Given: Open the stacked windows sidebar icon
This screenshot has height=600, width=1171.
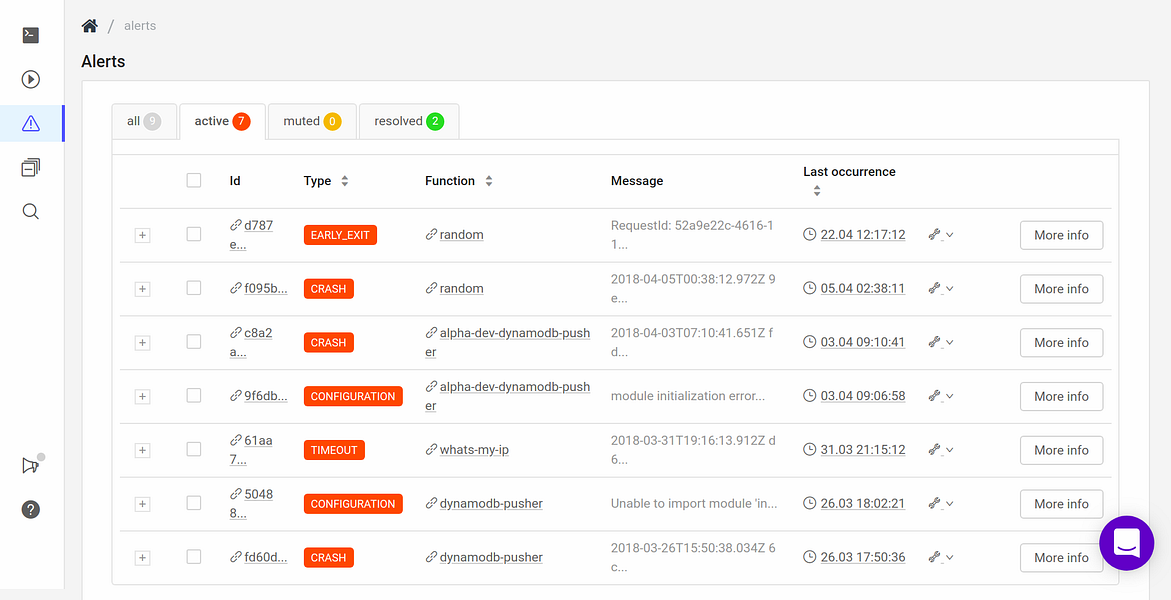Looking at the screenshot, I should (x=31, y=167).
